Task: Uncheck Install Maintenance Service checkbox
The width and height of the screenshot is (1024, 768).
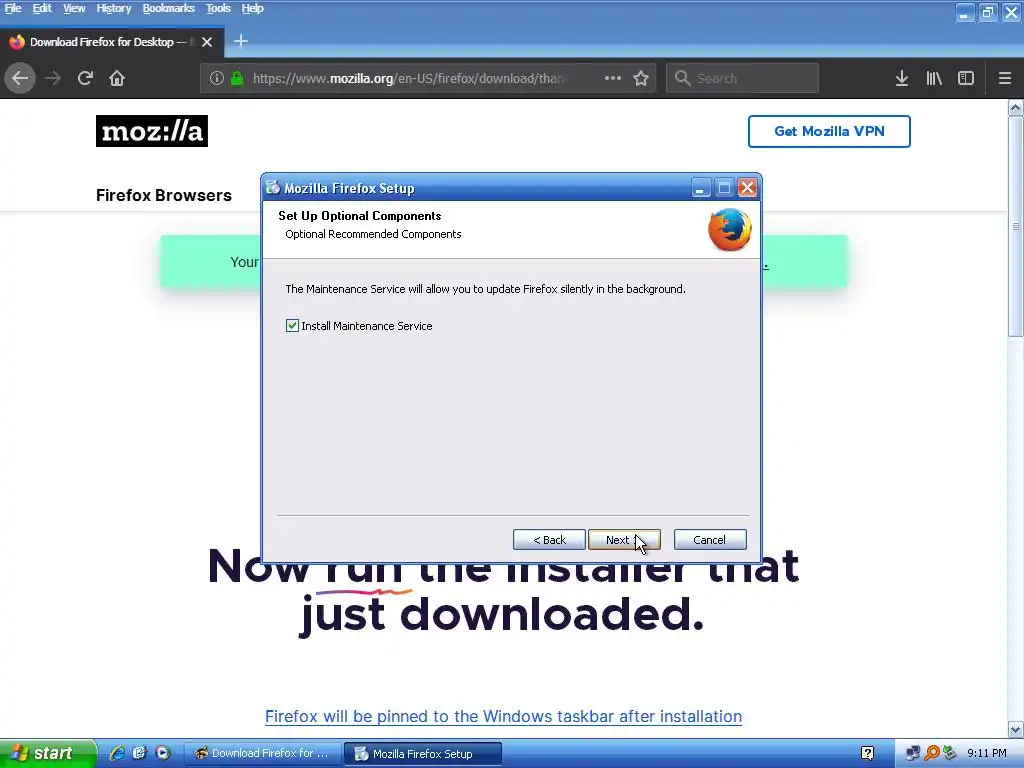Action: coord(292,325)
